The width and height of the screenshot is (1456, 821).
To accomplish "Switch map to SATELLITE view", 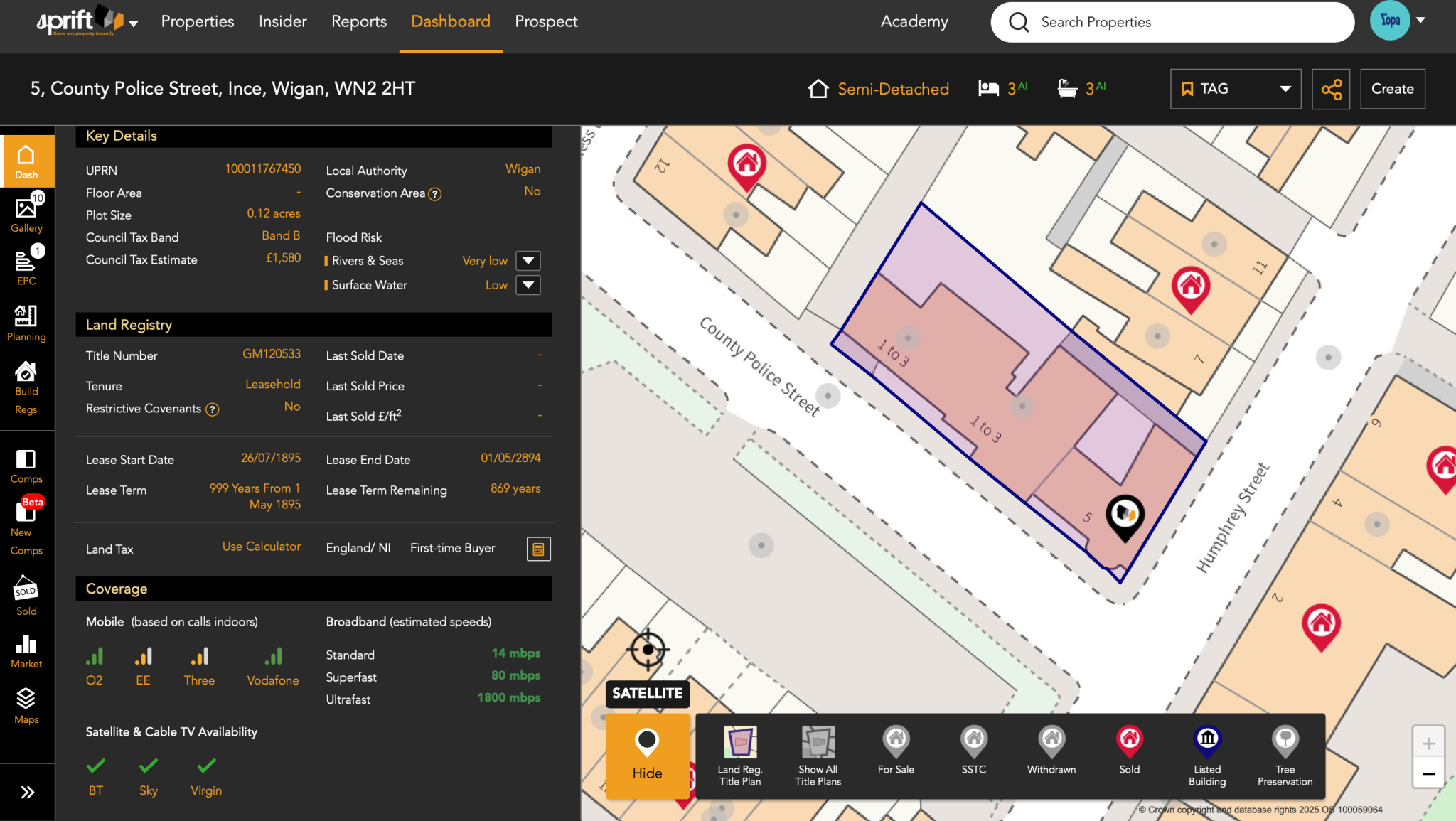I will click(x=647, y=693).
